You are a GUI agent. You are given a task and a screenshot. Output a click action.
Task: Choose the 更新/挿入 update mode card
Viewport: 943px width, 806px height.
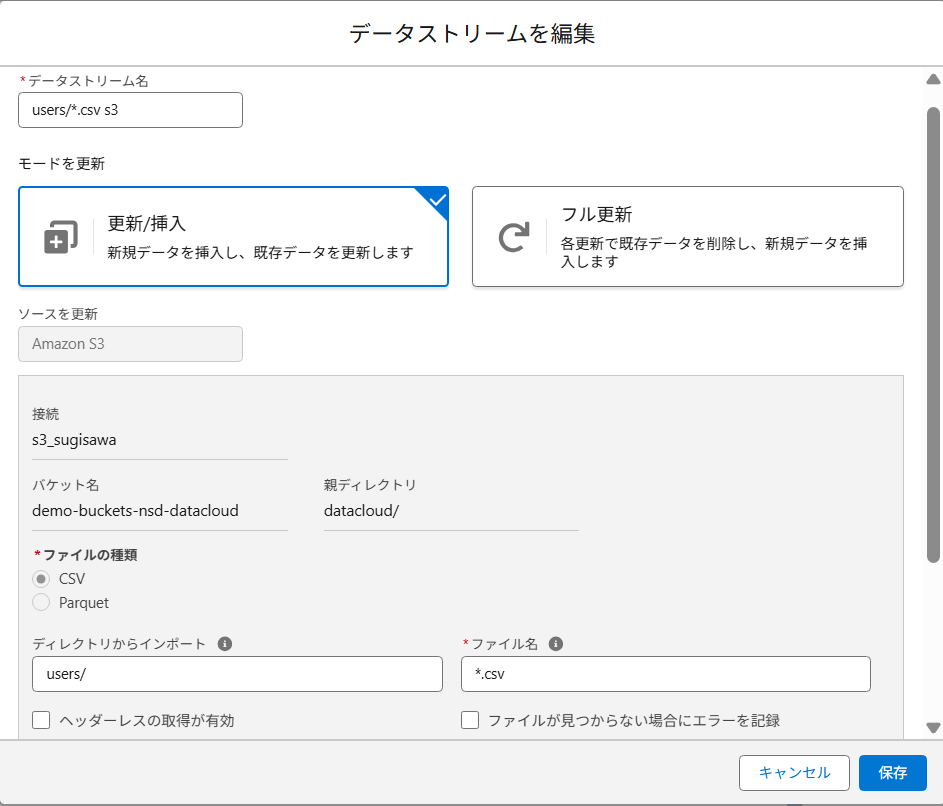tap(233, 236)
